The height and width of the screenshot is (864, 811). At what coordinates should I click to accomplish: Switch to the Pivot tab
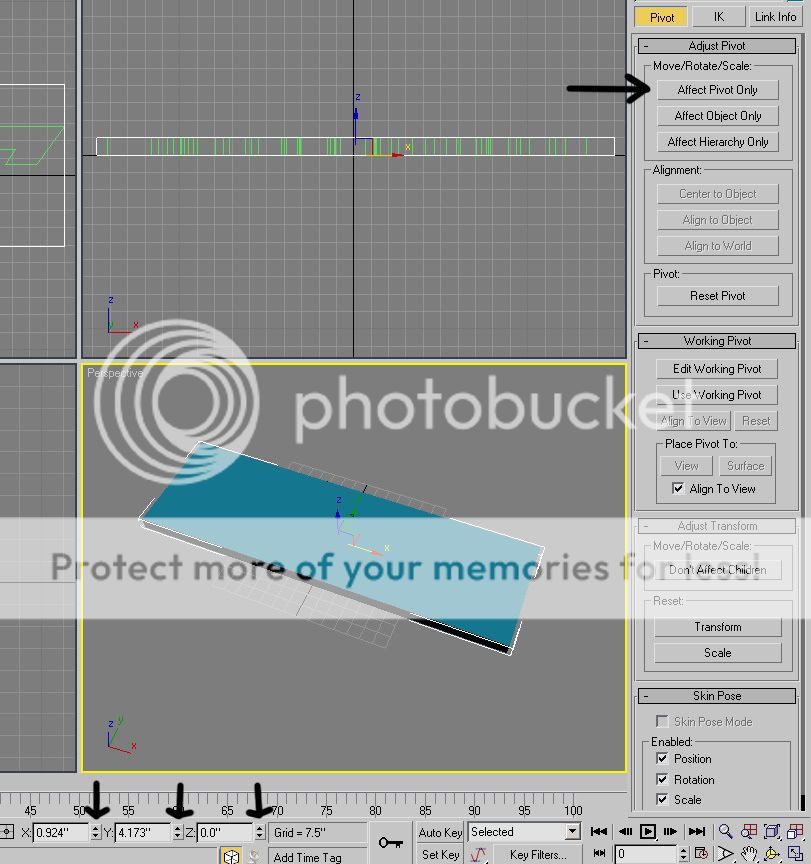662,17
